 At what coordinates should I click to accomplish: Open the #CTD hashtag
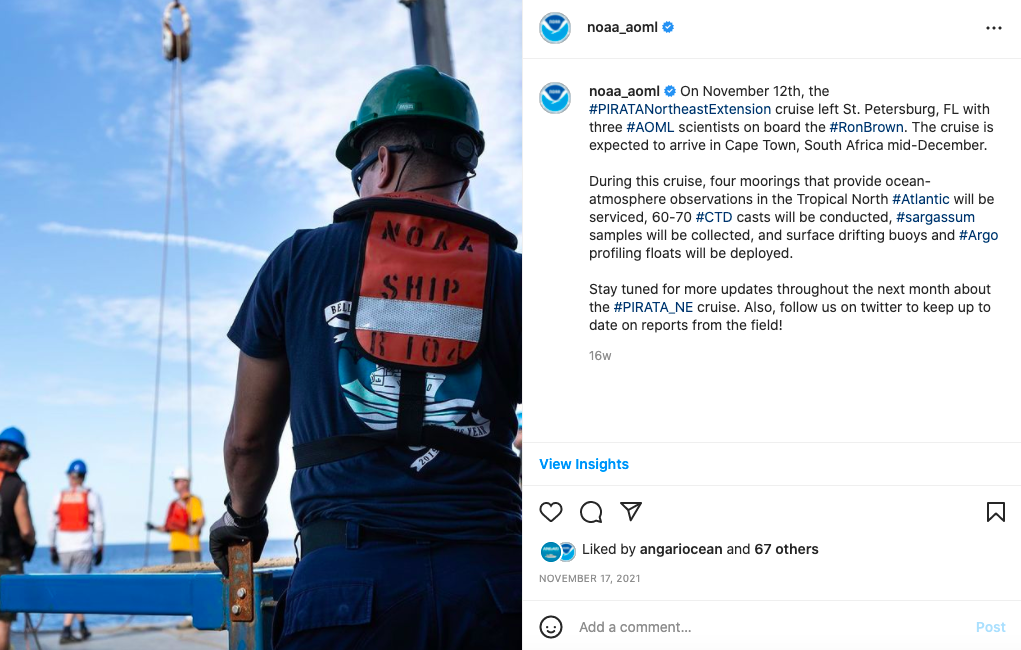(714, 217)
